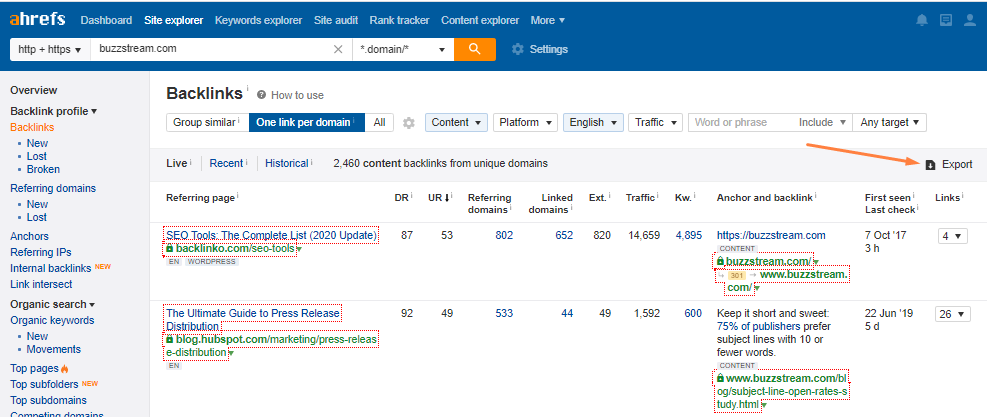Viewport: 987px width, 417px height.
Task: Click linked domains value 652
Action: click(564, 236)
